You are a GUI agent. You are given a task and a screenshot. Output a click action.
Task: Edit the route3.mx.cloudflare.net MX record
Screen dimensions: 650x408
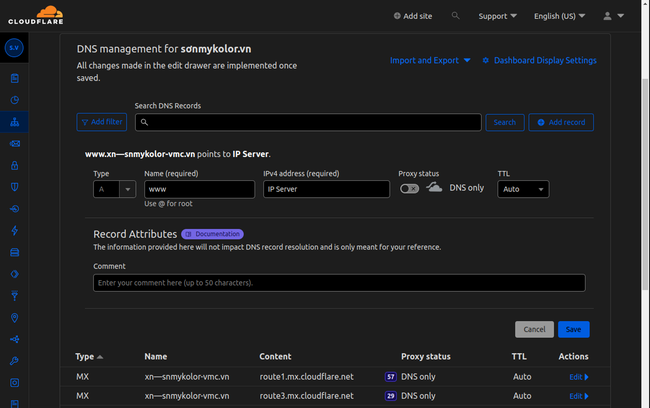coord(578,396)
